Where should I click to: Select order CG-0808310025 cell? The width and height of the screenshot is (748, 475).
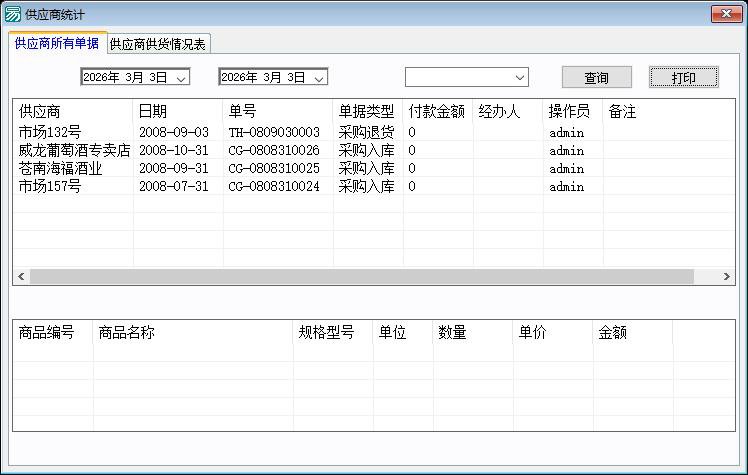(274, 168)
